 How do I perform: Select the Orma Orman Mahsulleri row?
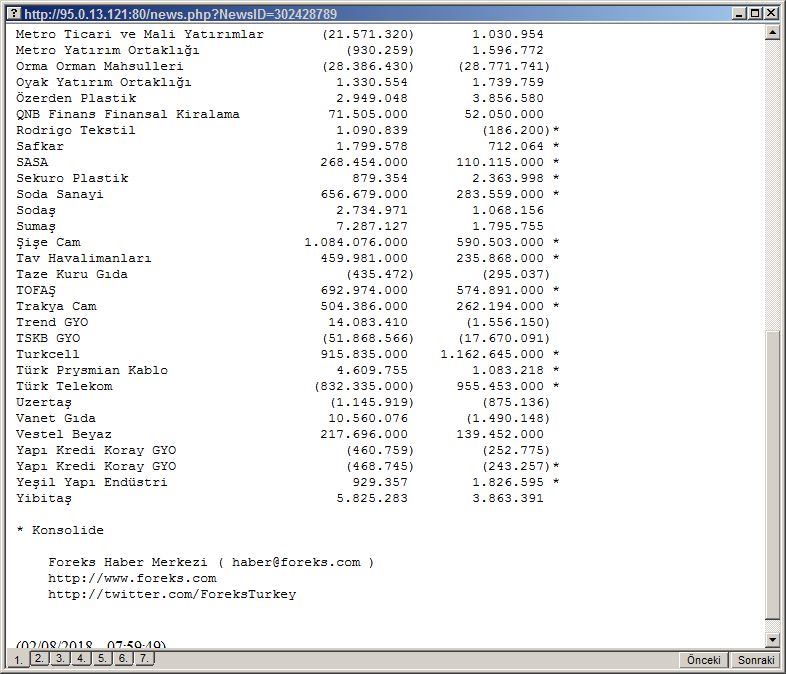(283, 66)
